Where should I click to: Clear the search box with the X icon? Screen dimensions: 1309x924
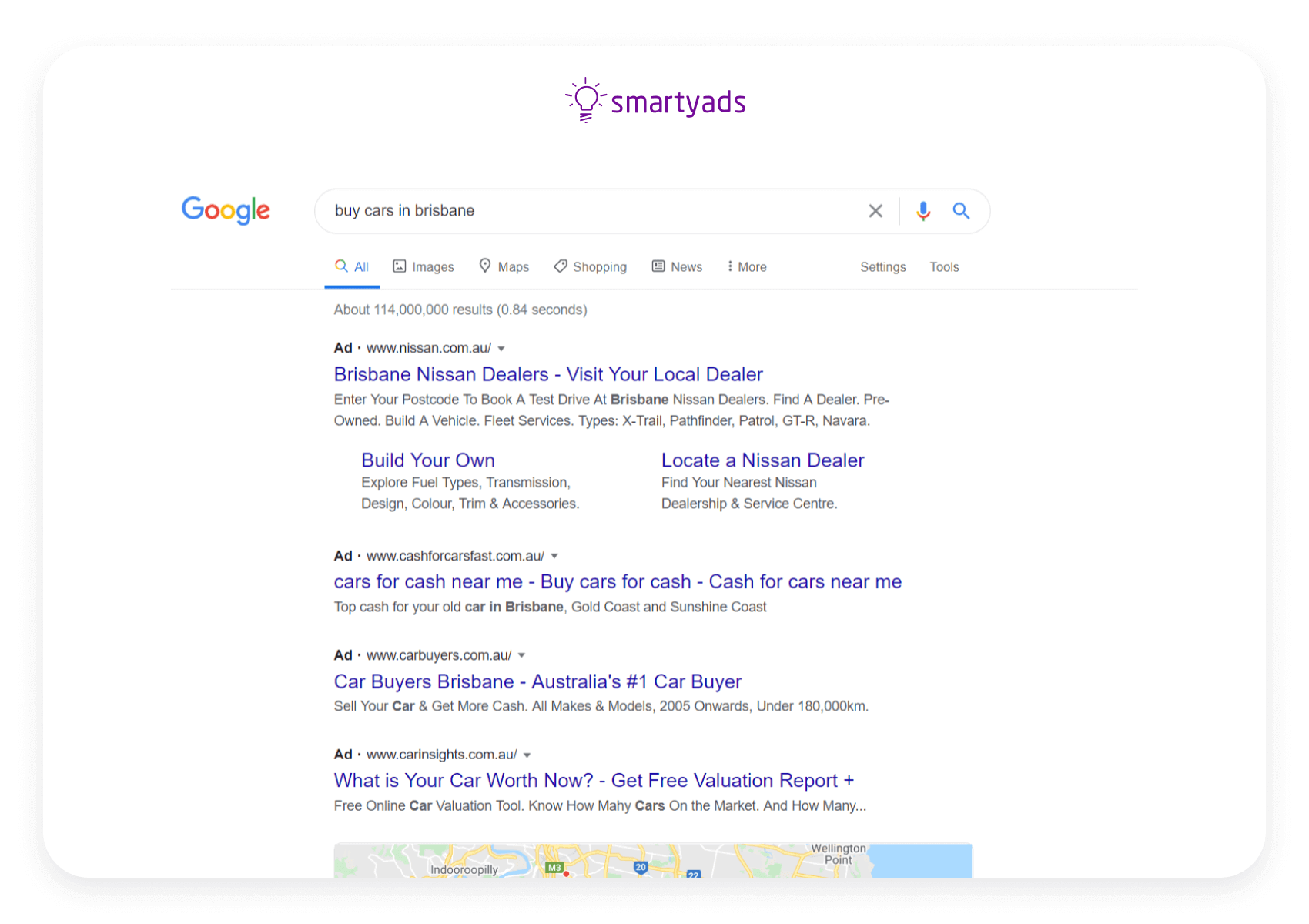tap(875, 211)
